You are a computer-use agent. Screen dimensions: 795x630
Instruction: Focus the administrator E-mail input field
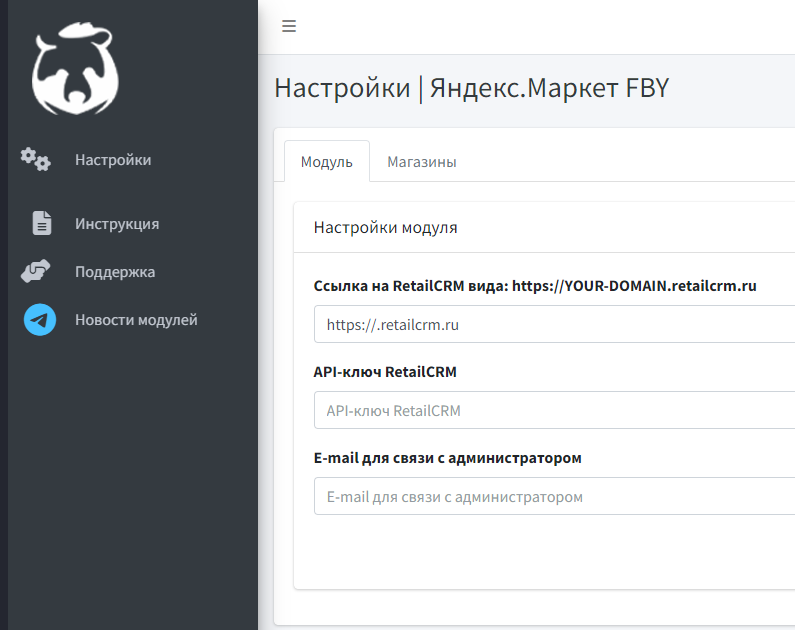coord(554,497)
